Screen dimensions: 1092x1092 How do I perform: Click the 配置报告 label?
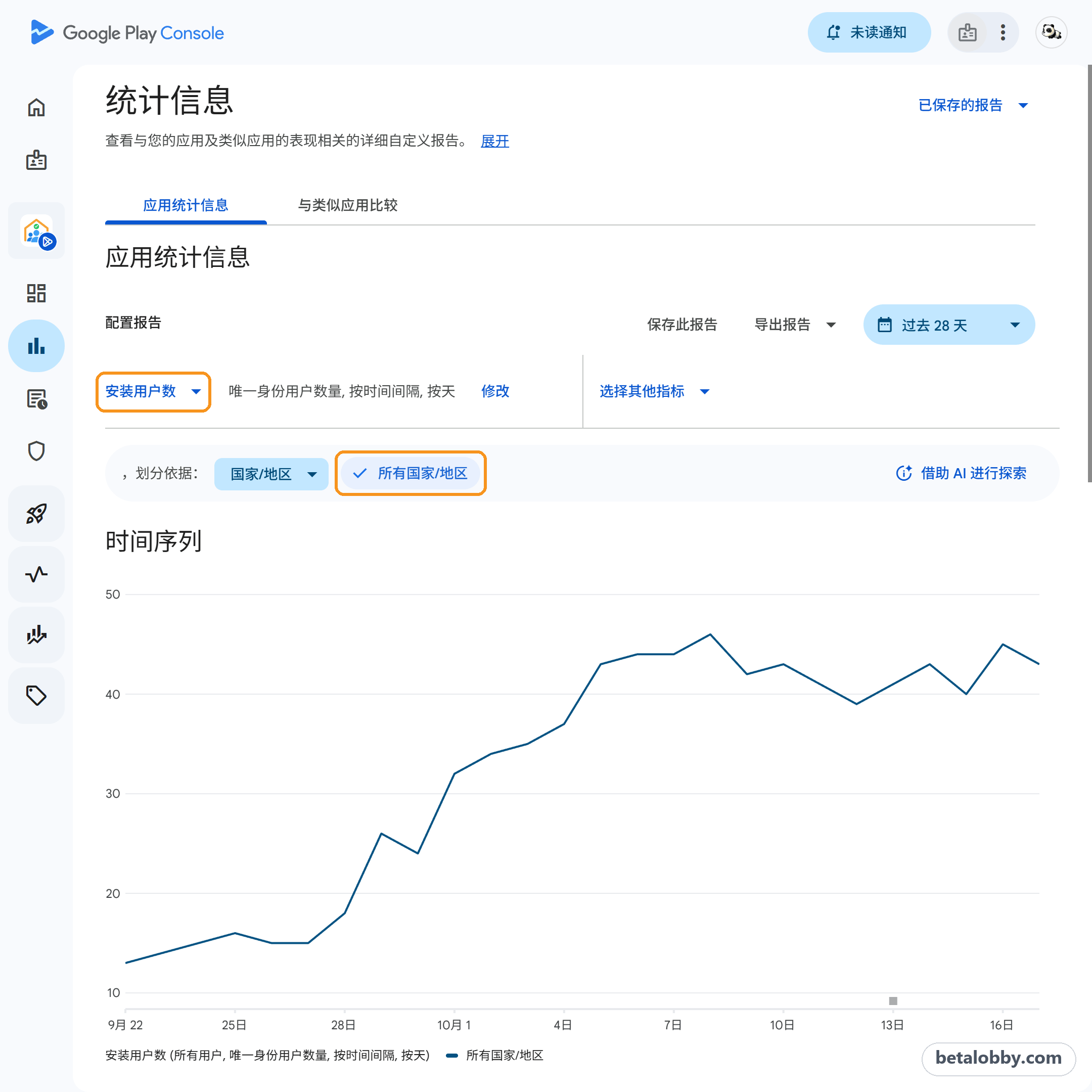[x=133, y=323]
